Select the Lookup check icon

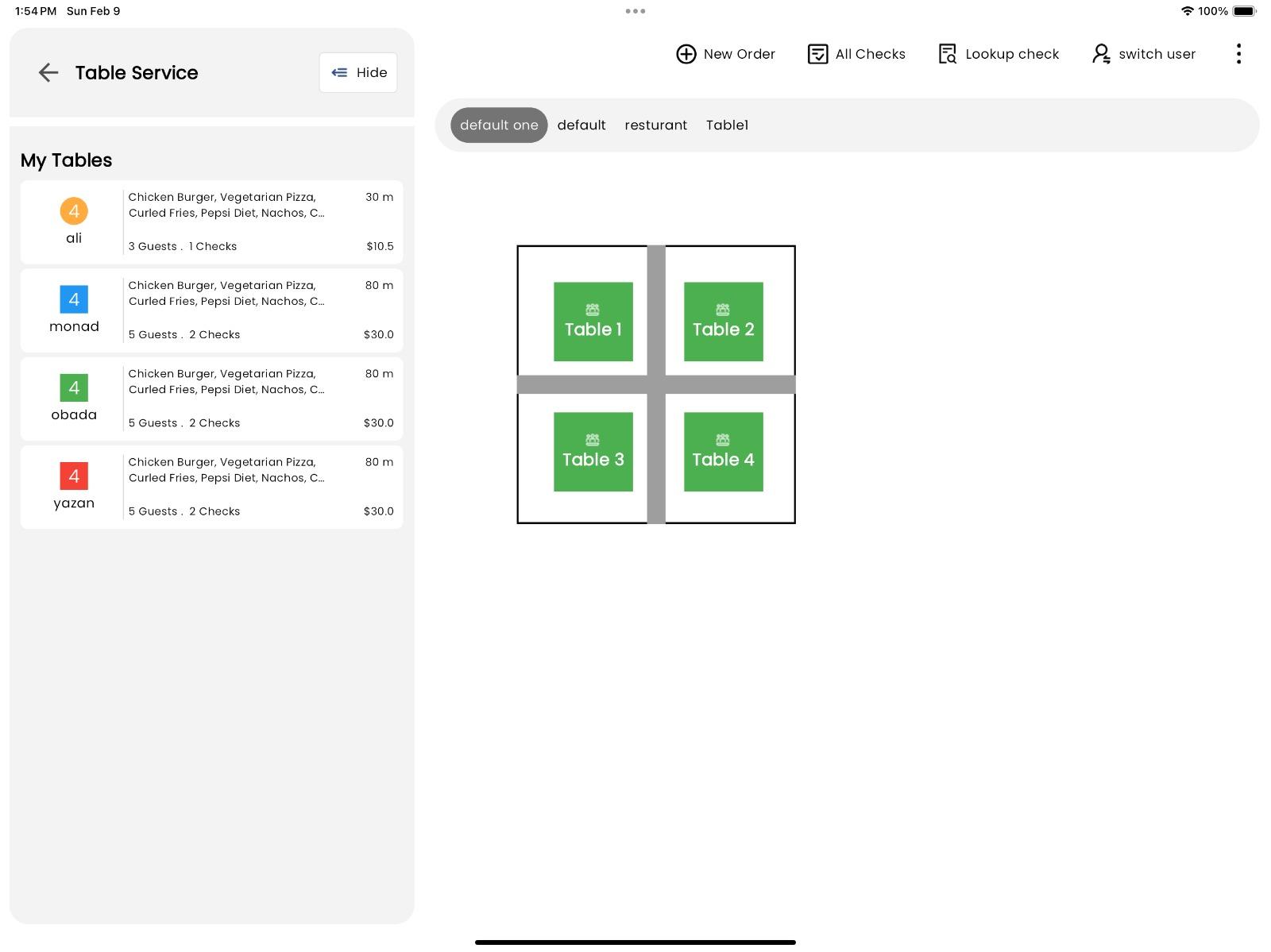point(947,54)
